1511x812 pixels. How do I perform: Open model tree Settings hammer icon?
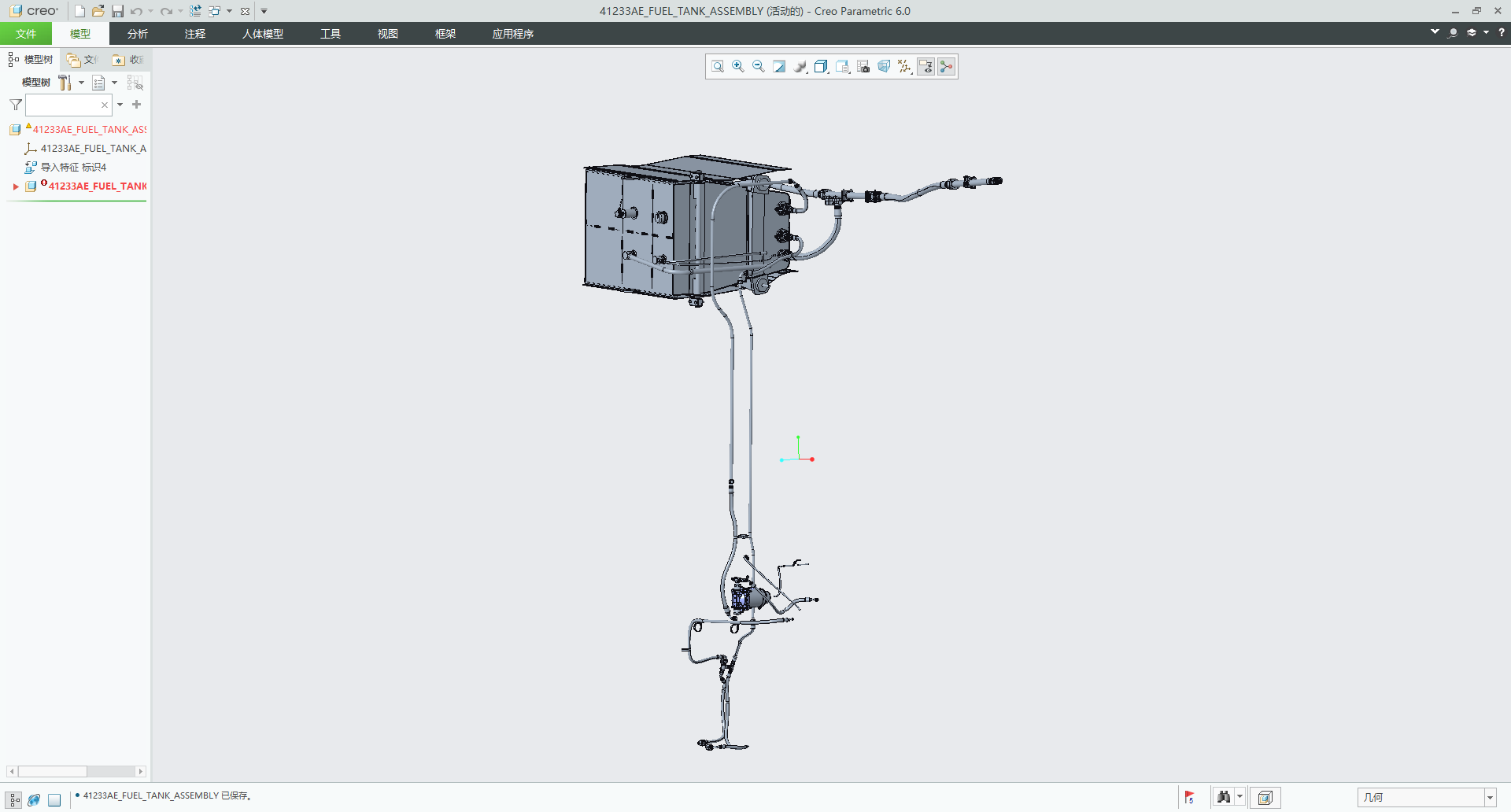[65, 83]
